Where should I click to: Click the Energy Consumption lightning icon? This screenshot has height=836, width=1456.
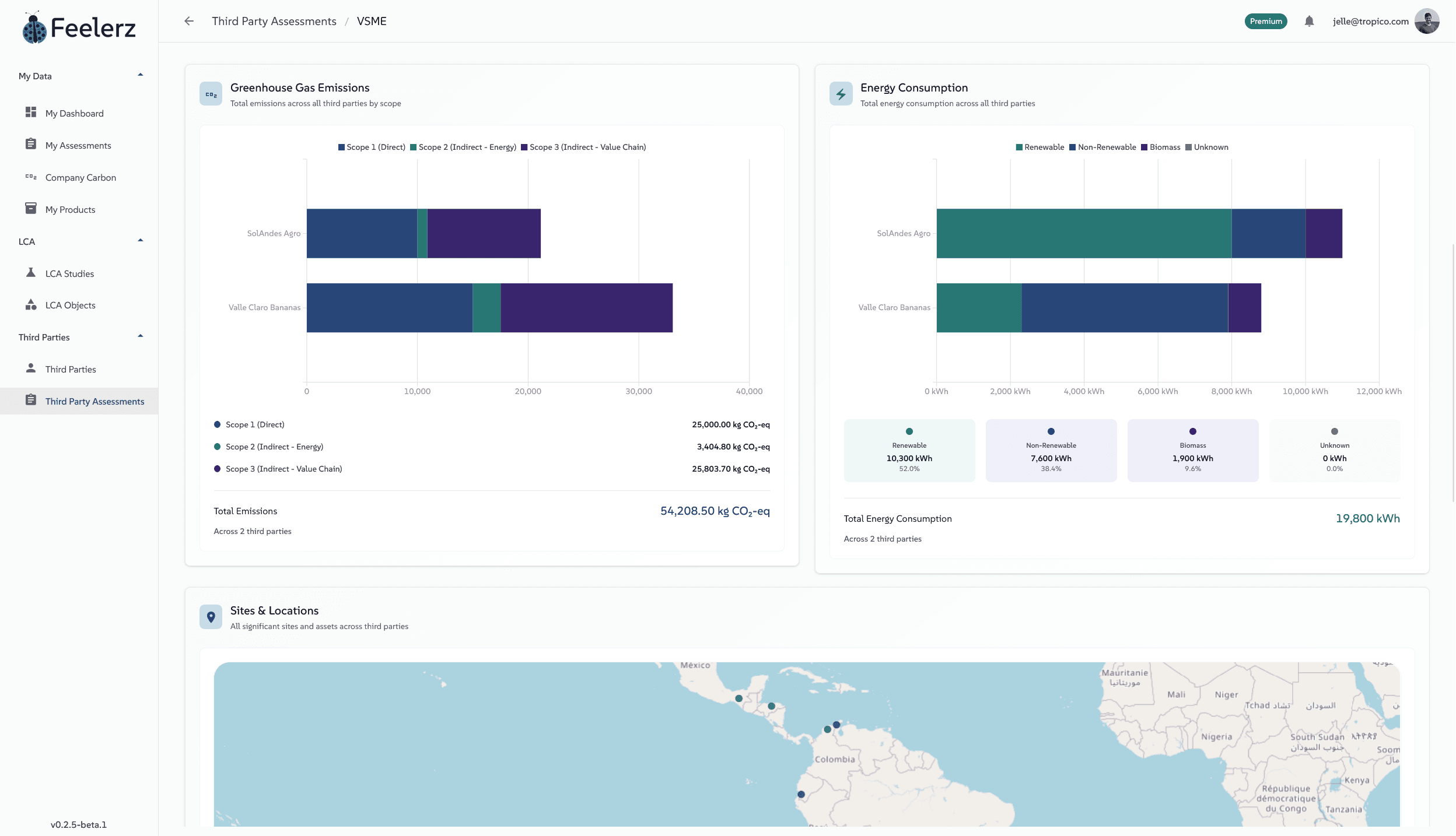[x=841, y=94]
